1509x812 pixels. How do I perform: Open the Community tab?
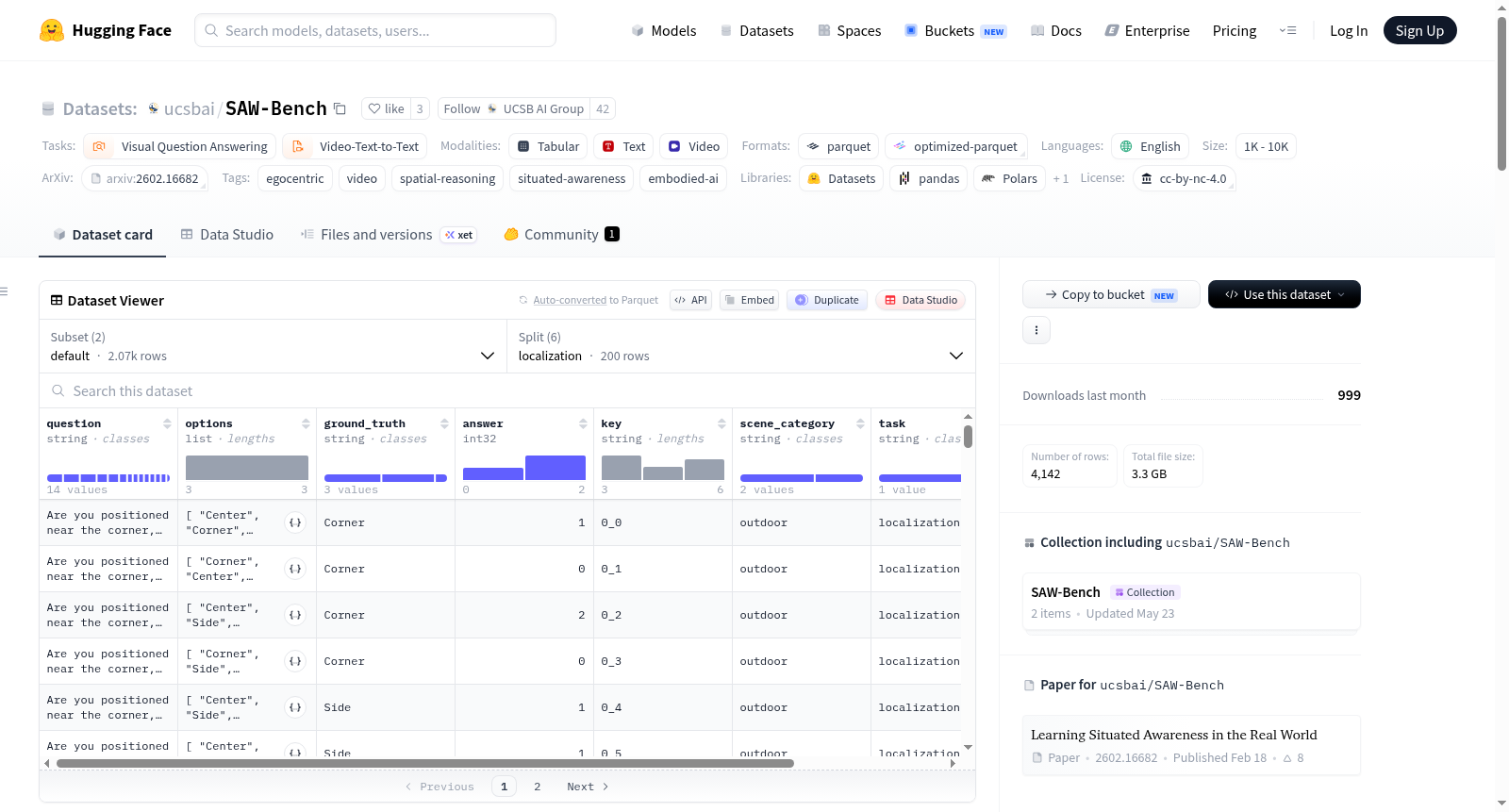point(562,235)
